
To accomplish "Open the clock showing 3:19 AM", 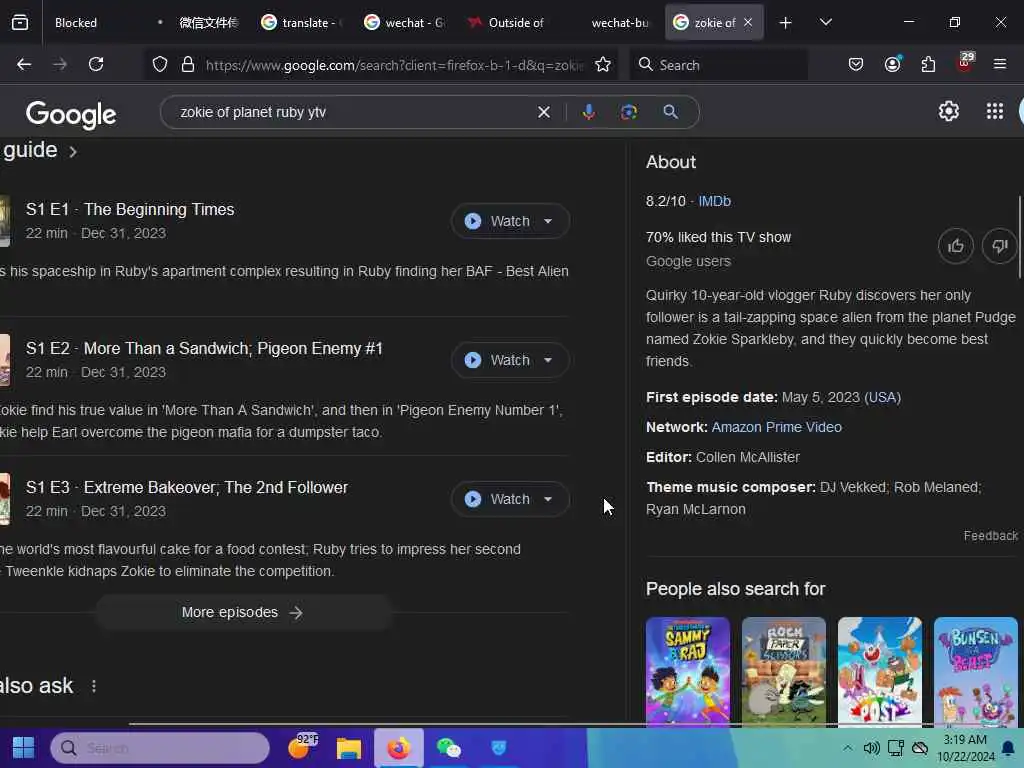I will [x=965, y=748].
